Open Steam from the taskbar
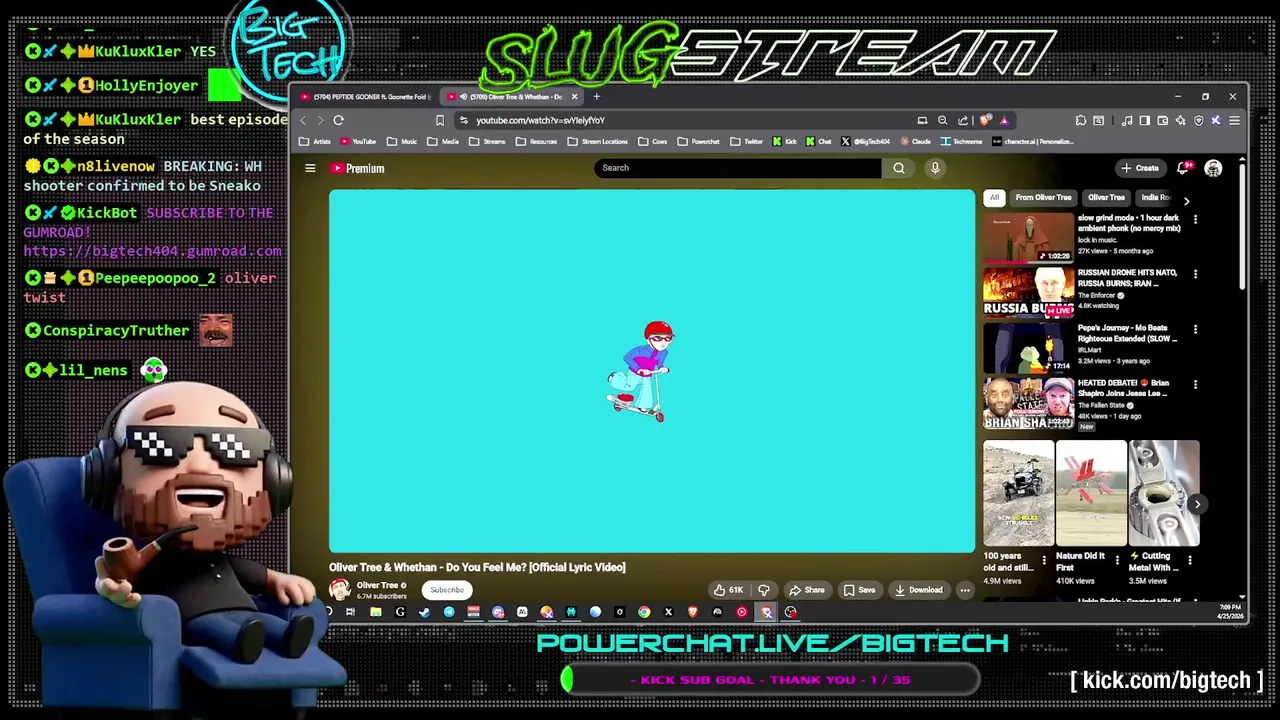The width and height of the screenshot is (1280, 720). [x=424, y=612]
